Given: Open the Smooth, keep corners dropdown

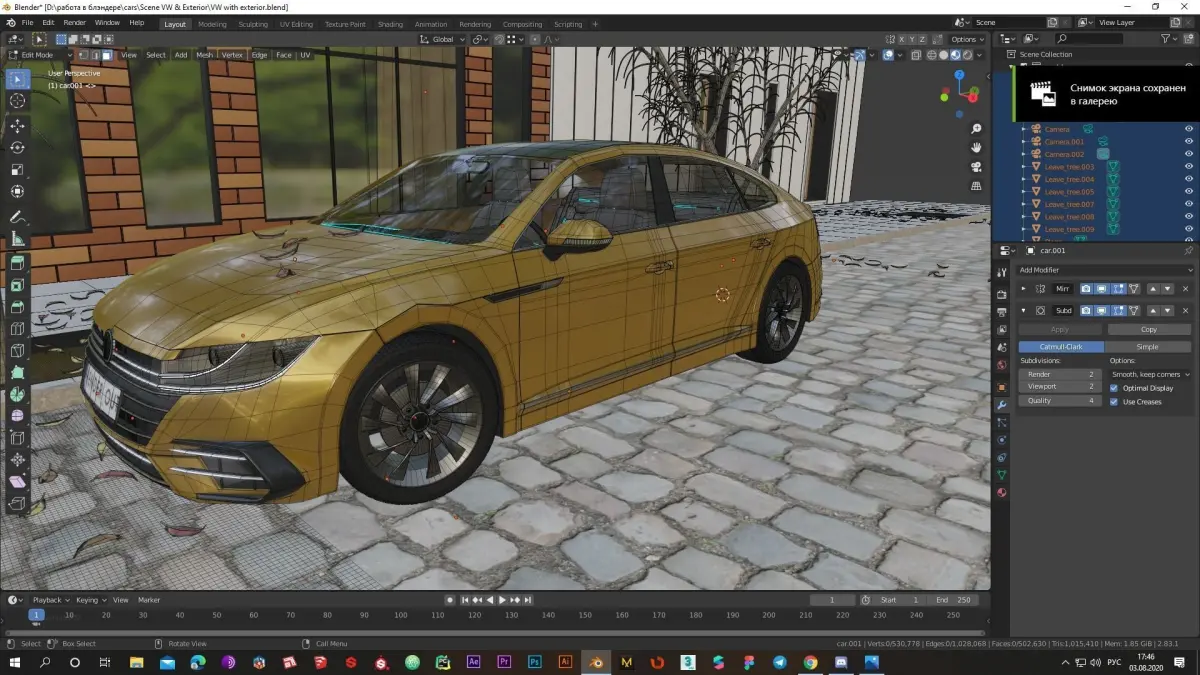Looking at the screenshot, I should pos(1150,374).
